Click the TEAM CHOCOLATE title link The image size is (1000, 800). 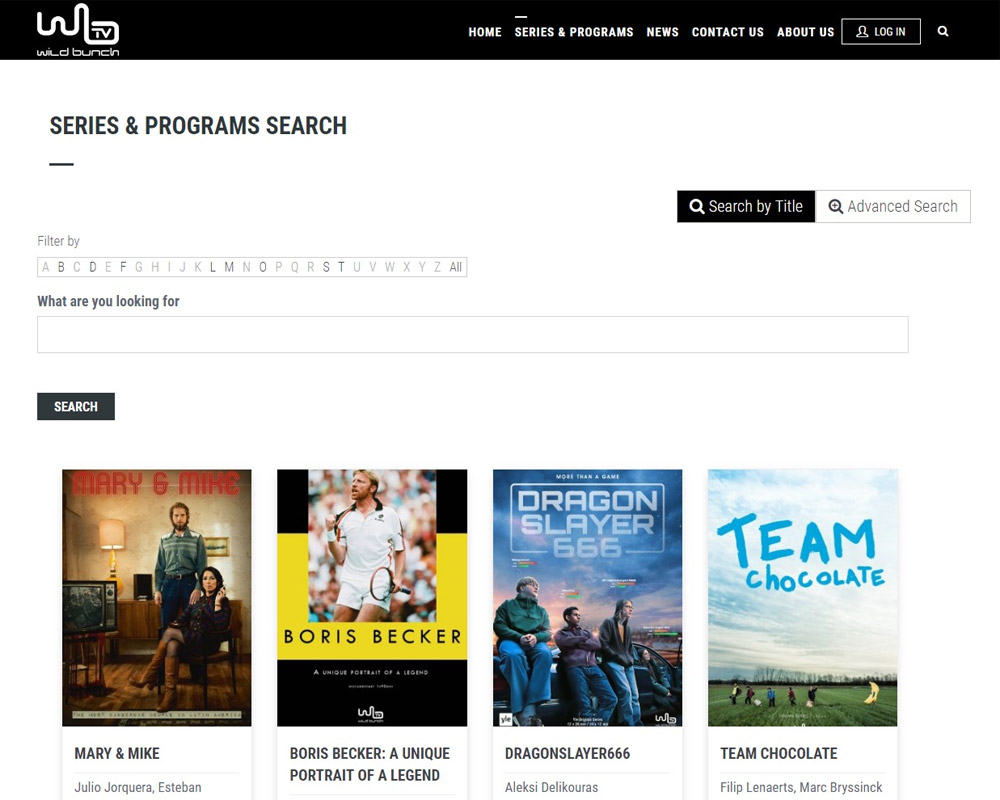[779, 753]
